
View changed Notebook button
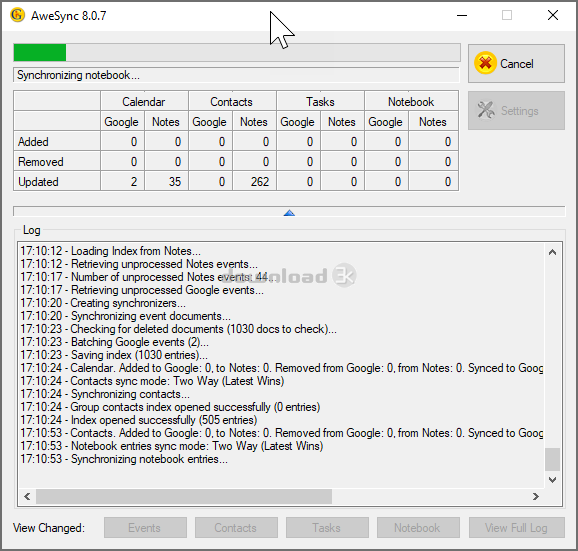click(x=418, y=527)
